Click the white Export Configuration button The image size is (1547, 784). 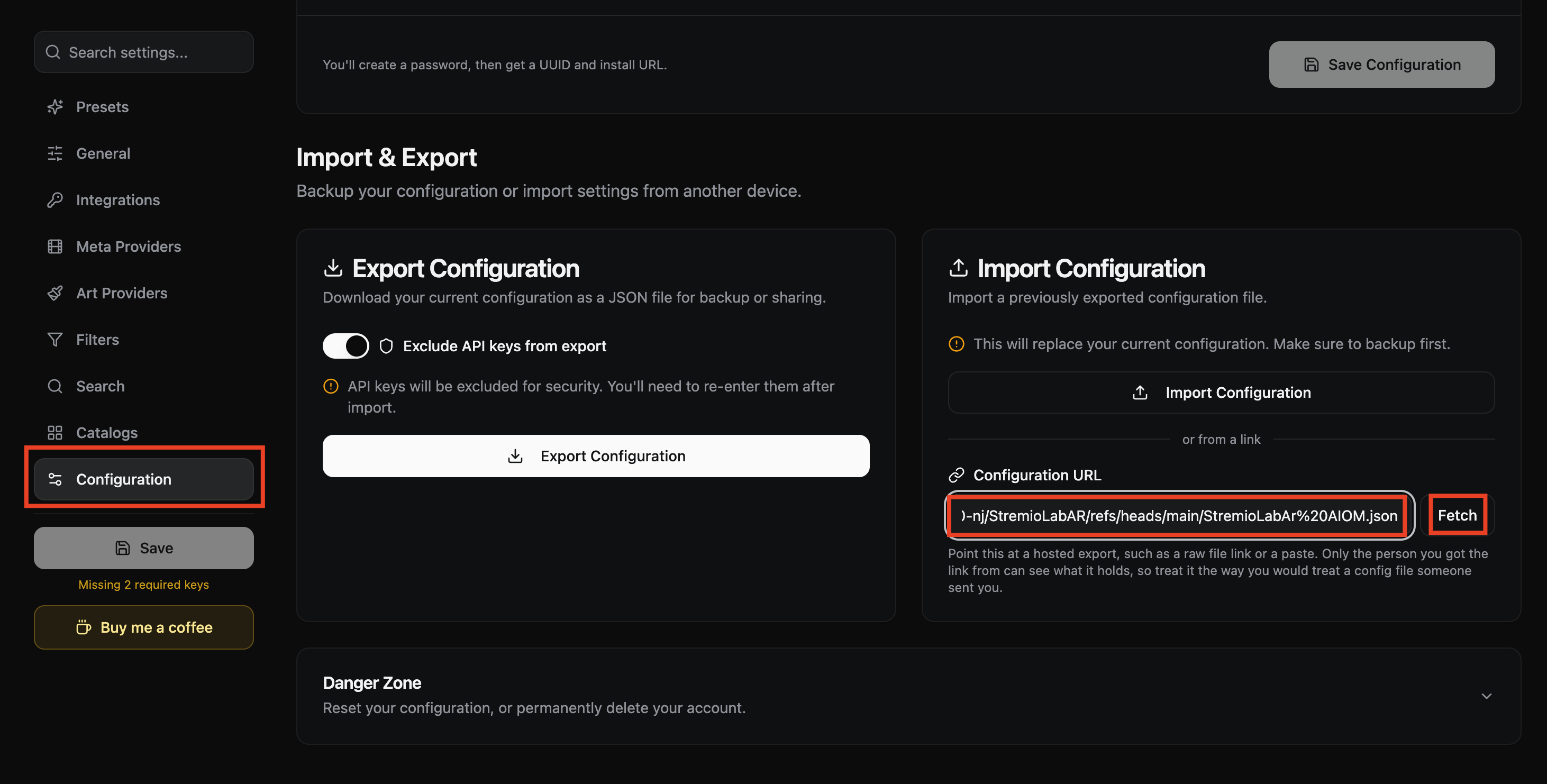[596, 456]
